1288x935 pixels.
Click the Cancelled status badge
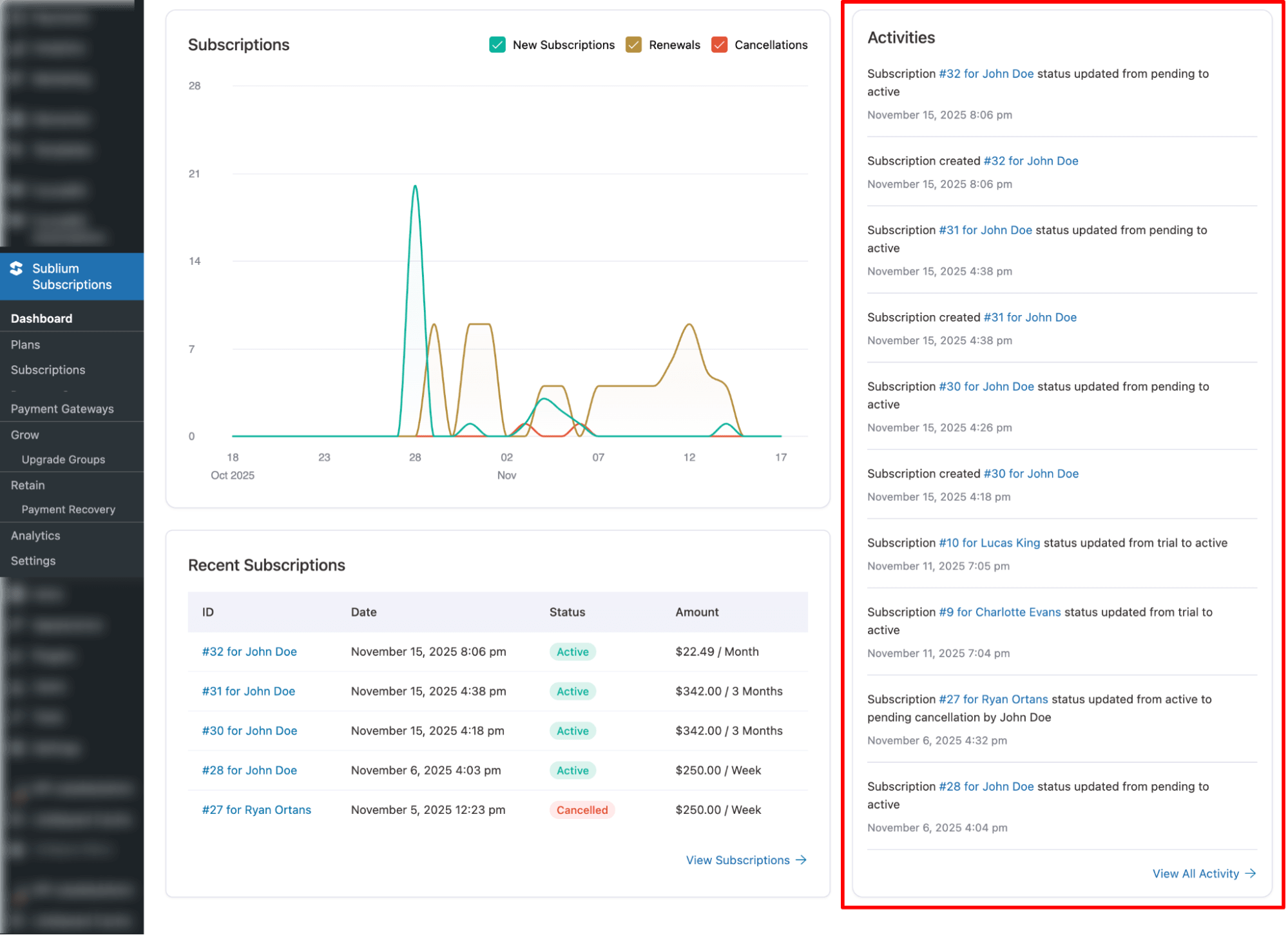(582, 809)
